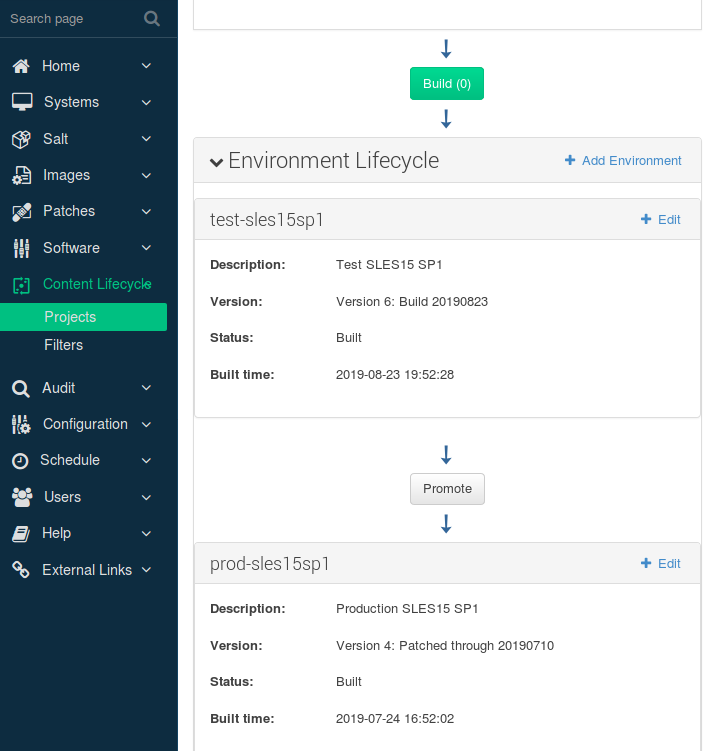Expand the Configuration menu chevron

coord(147,425)
